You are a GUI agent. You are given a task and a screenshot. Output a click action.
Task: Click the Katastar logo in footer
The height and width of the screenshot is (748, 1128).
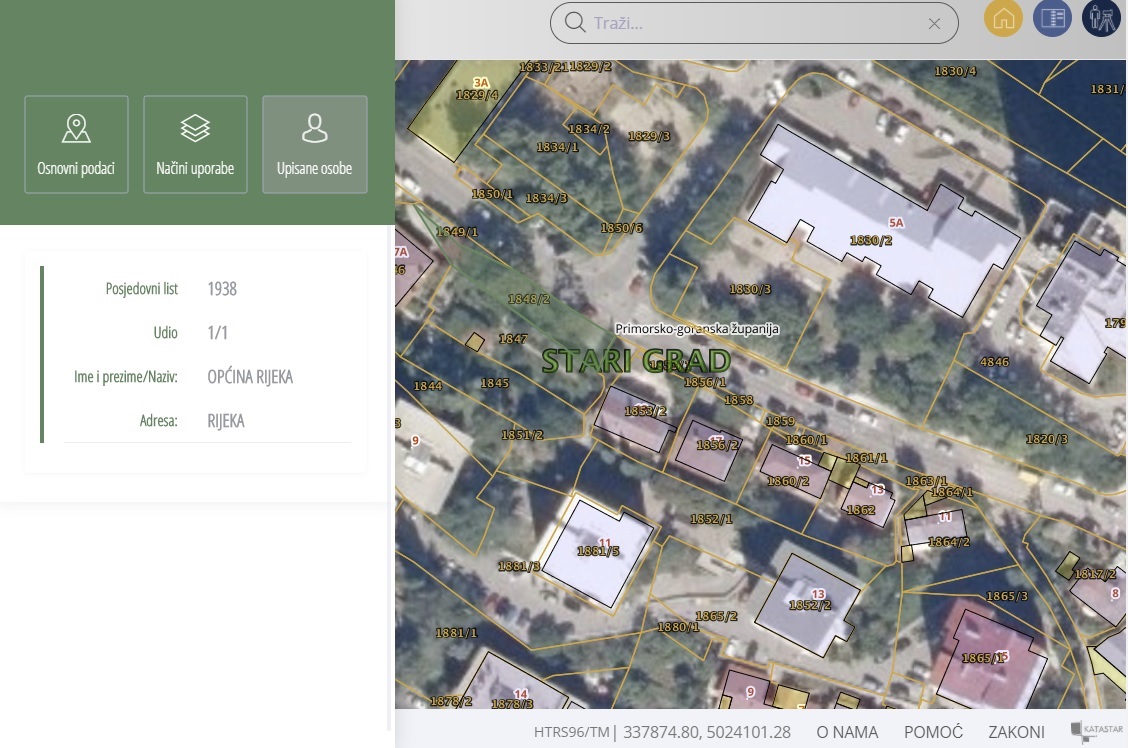[1097, 731]
